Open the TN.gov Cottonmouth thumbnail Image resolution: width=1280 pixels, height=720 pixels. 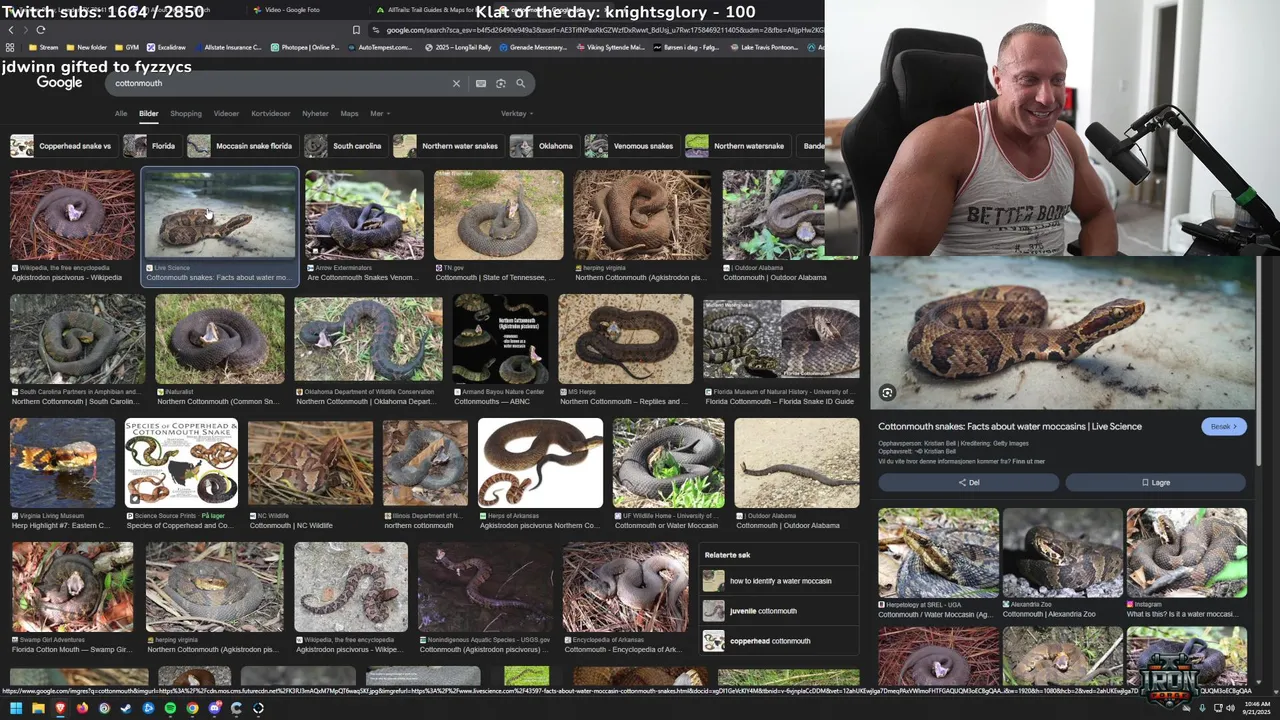(x=499, y=215)
